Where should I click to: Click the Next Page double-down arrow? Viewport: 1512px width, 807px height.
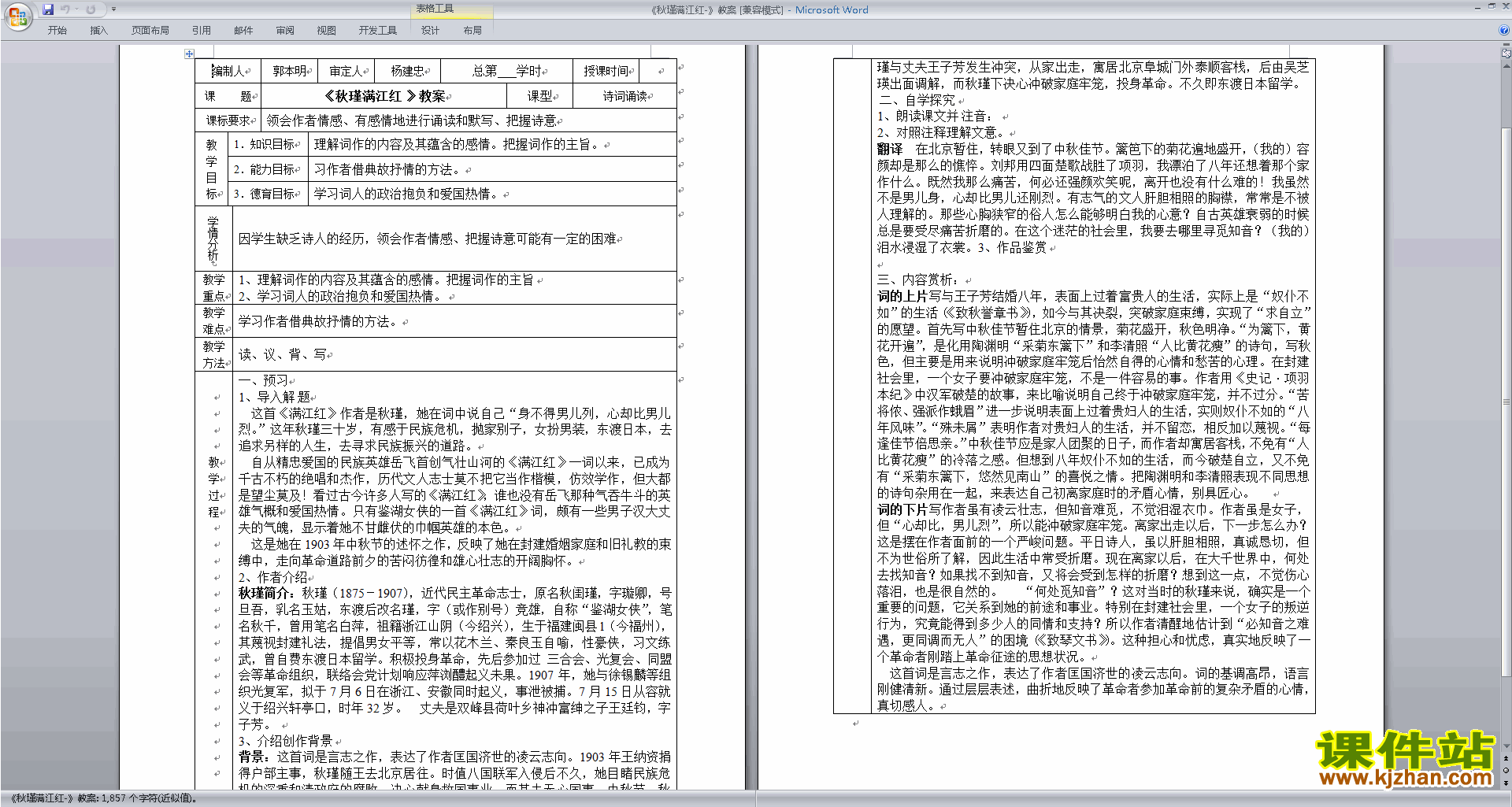coord(1506,783)
